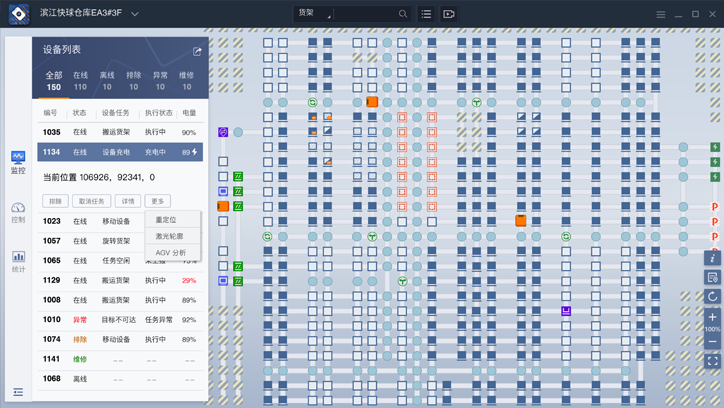Viewport: 724px width, 408px height.
Task: Open the 统计 statistics sidebar view
Action: pos(18,262)
